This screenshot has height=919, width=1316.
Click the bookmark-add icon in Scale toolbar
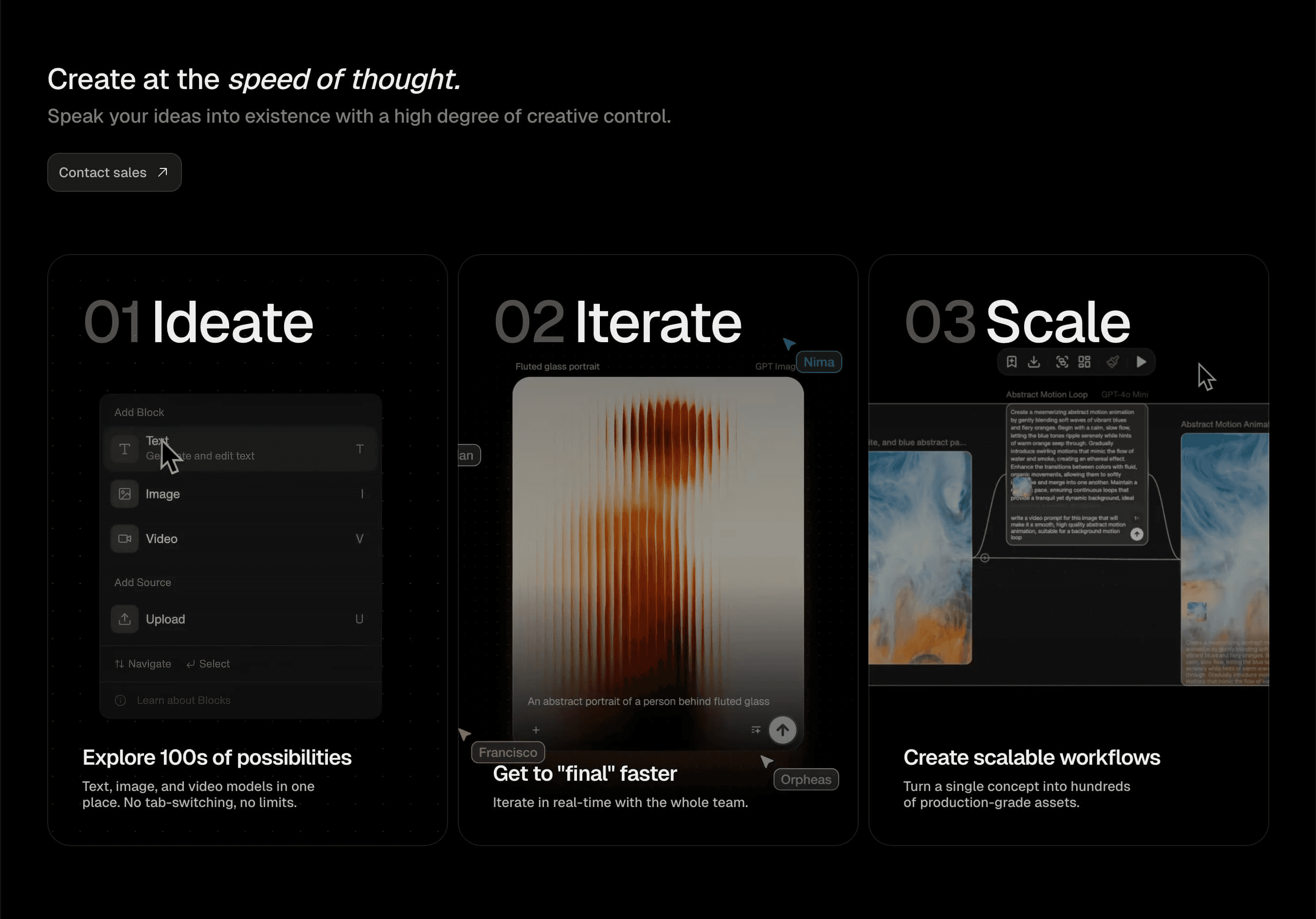1011,362
